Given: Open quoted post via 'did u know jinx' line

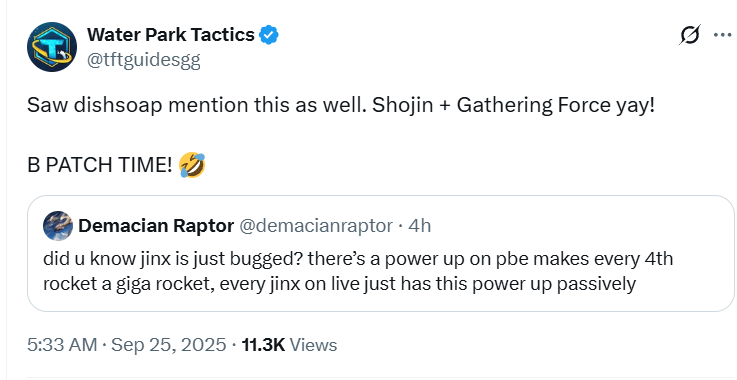Looking at the screenshot, I should click(358, 259).
